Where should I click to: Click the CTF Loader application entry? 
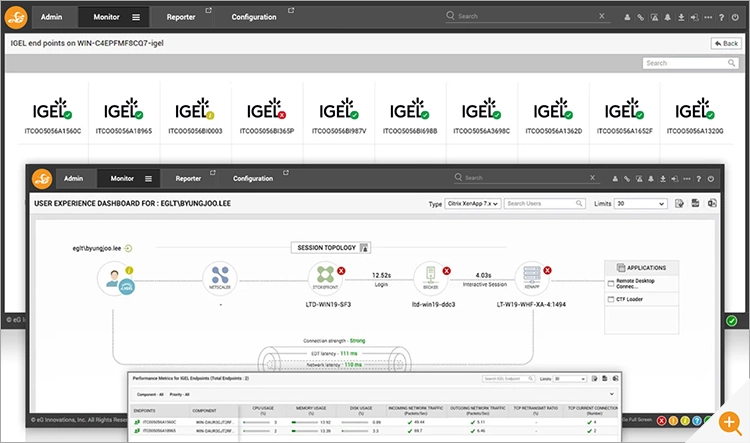point(641,299)
